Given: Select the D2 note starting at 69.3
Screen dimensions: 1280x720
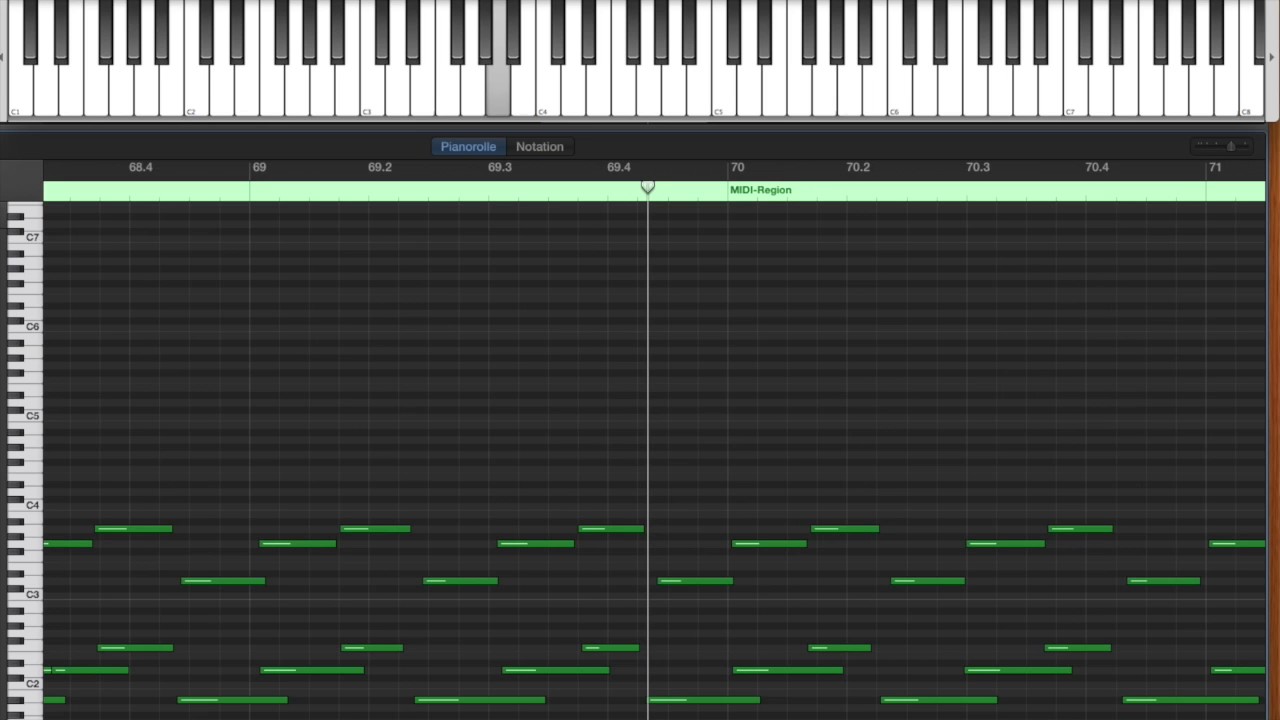Looking at the screenshot, I should click(x=556, y=670).
